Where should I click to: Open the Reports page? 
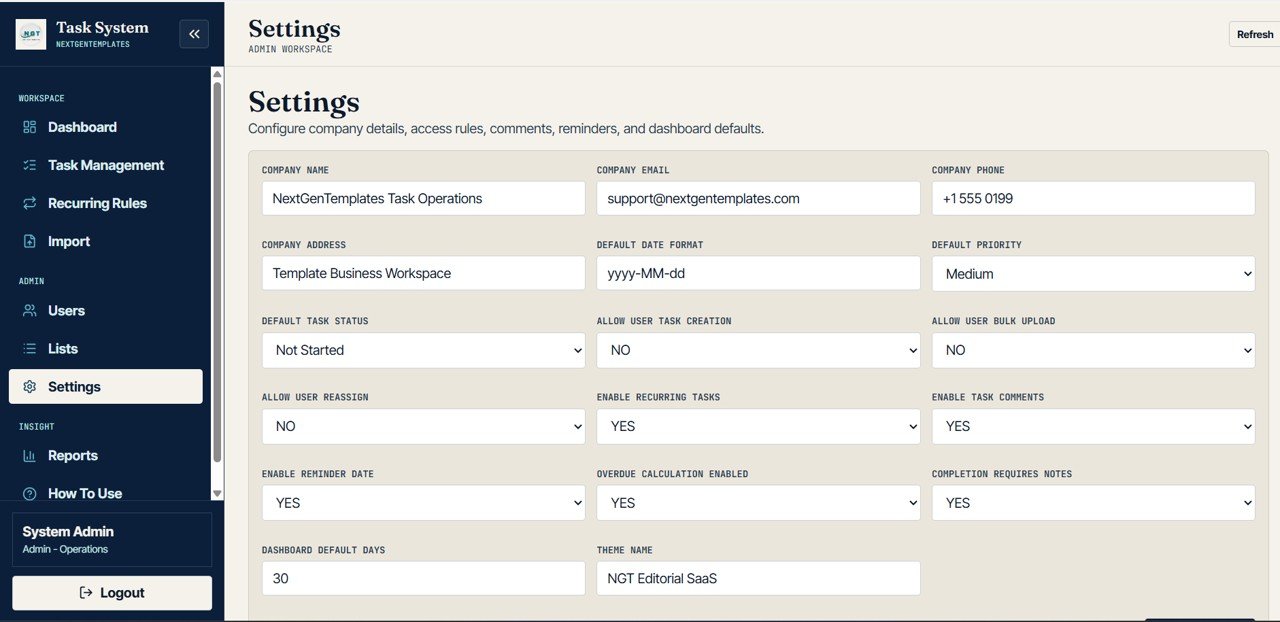tap(106, 455)
